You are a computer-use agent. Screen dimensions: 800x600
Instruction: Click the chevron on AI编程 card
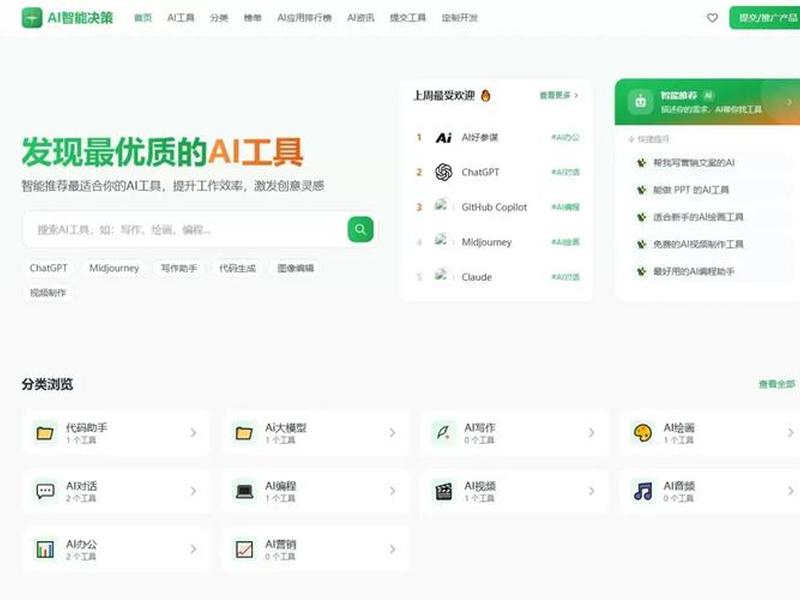[x=392, y=491]
